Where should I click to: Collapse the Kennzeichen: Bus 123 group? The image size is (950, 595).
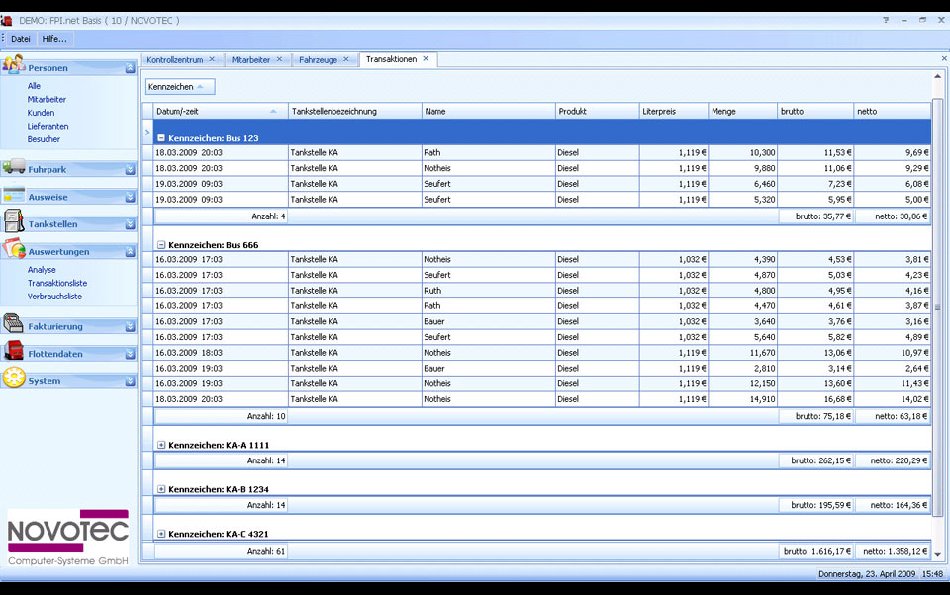[161, 137]
